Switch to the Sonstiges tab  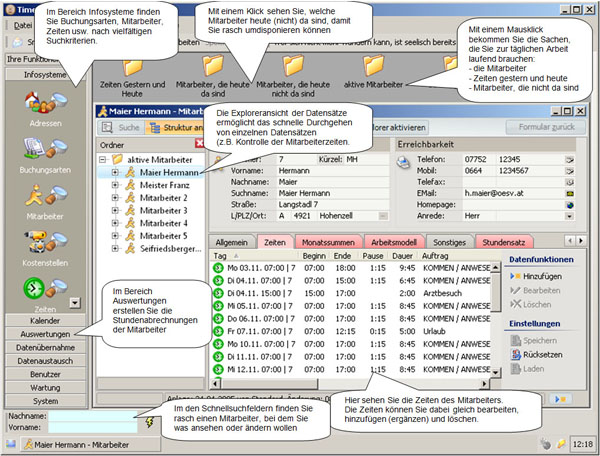pyautogui.click(x=449, y=242)
